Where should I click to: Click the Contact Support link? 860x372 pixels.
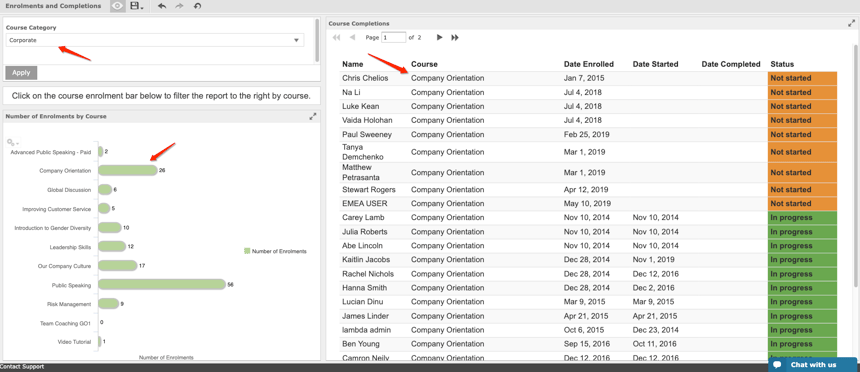tap(22, 367)
